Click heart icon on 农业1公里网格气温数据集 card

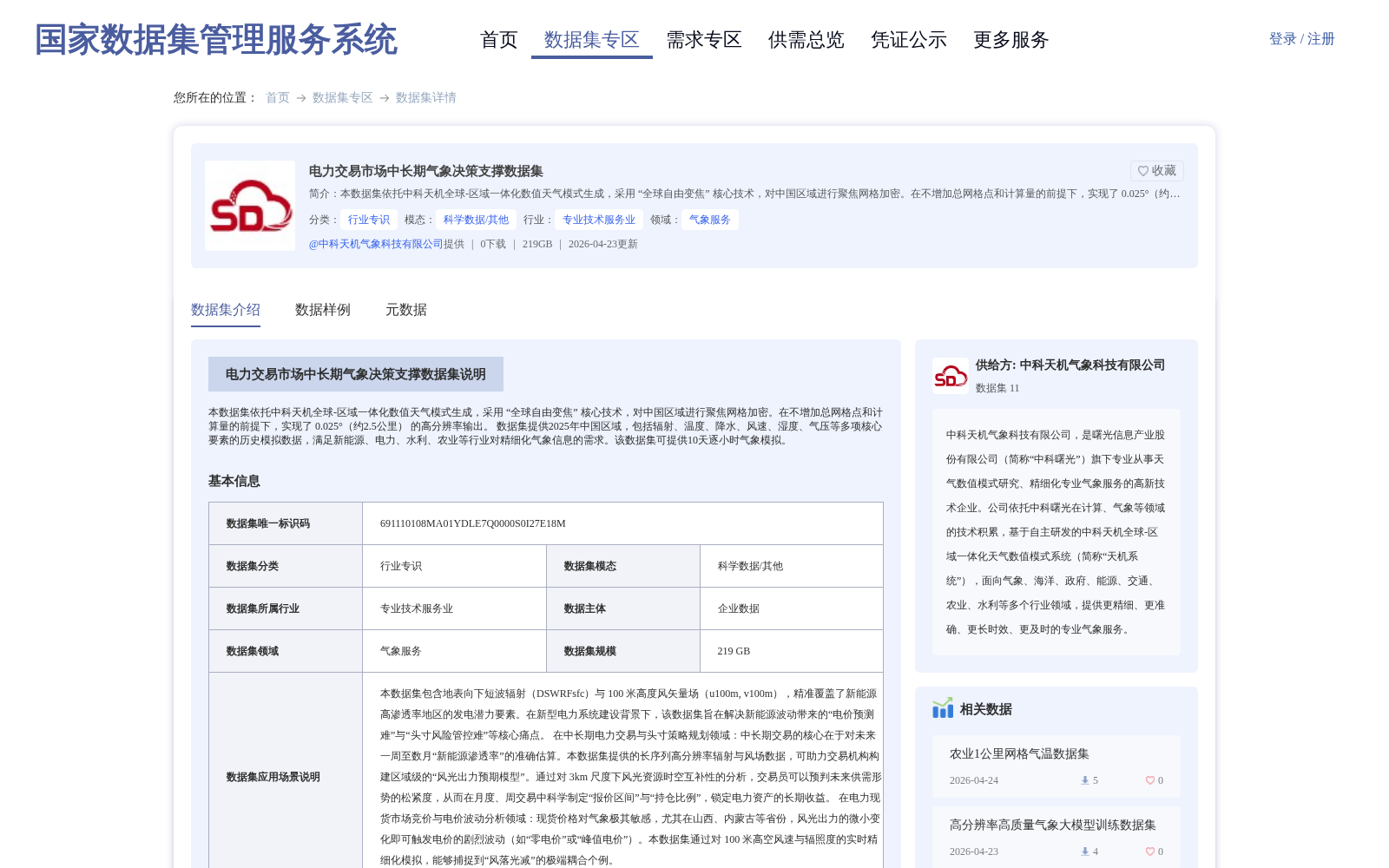click(x=1149, y=780)
